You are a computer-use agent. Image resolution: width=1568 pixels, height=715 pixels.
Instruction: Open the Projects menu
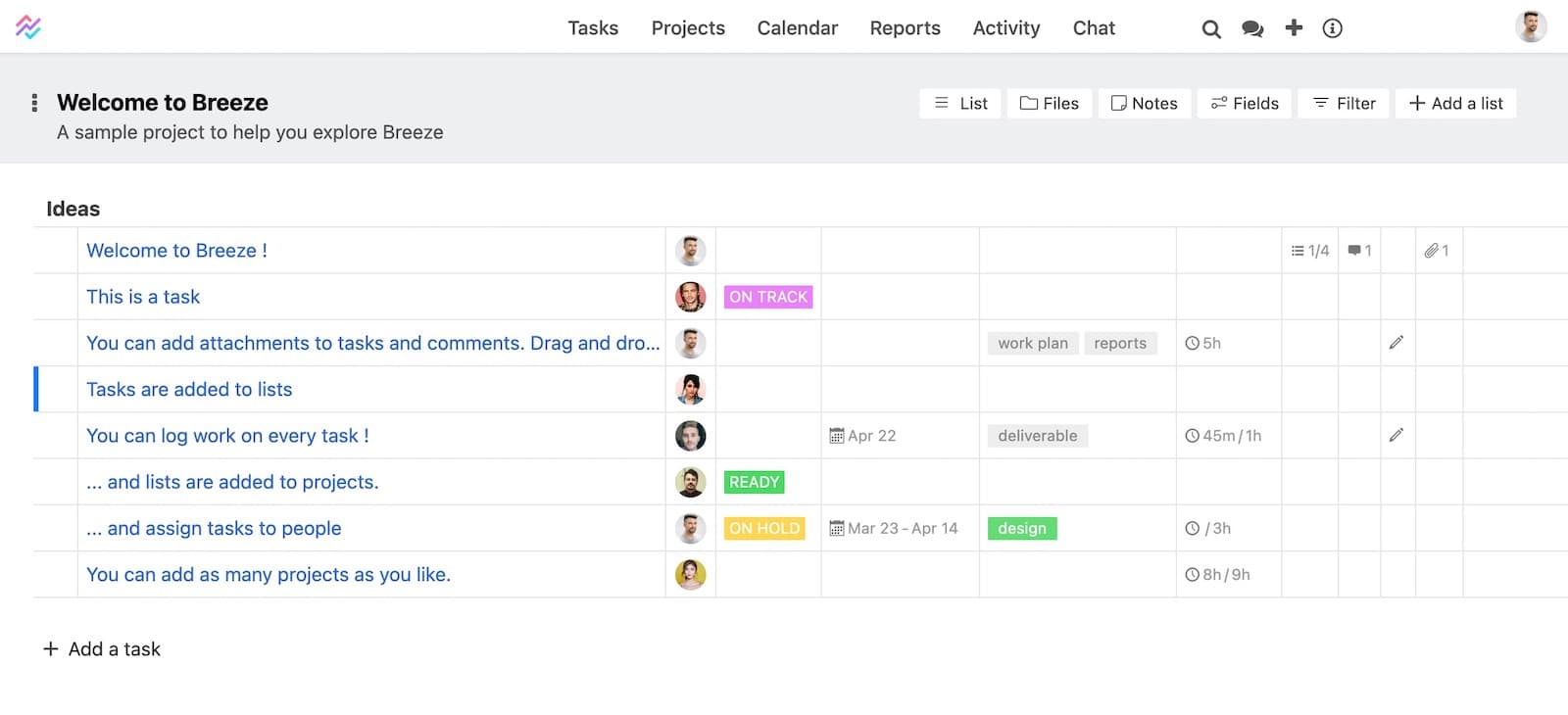tap(688, 28)
